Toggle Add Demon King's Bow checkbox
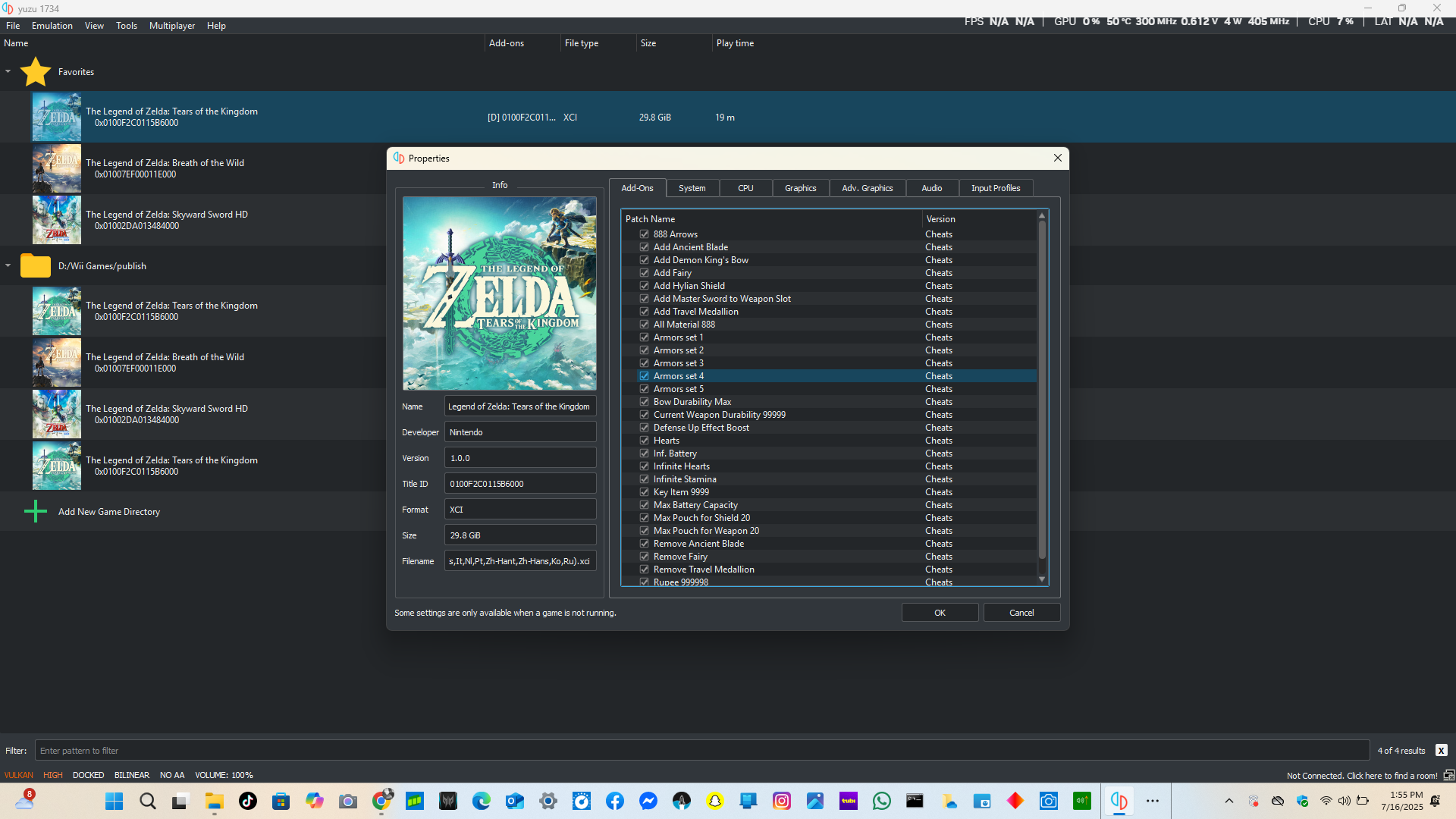 645,260
